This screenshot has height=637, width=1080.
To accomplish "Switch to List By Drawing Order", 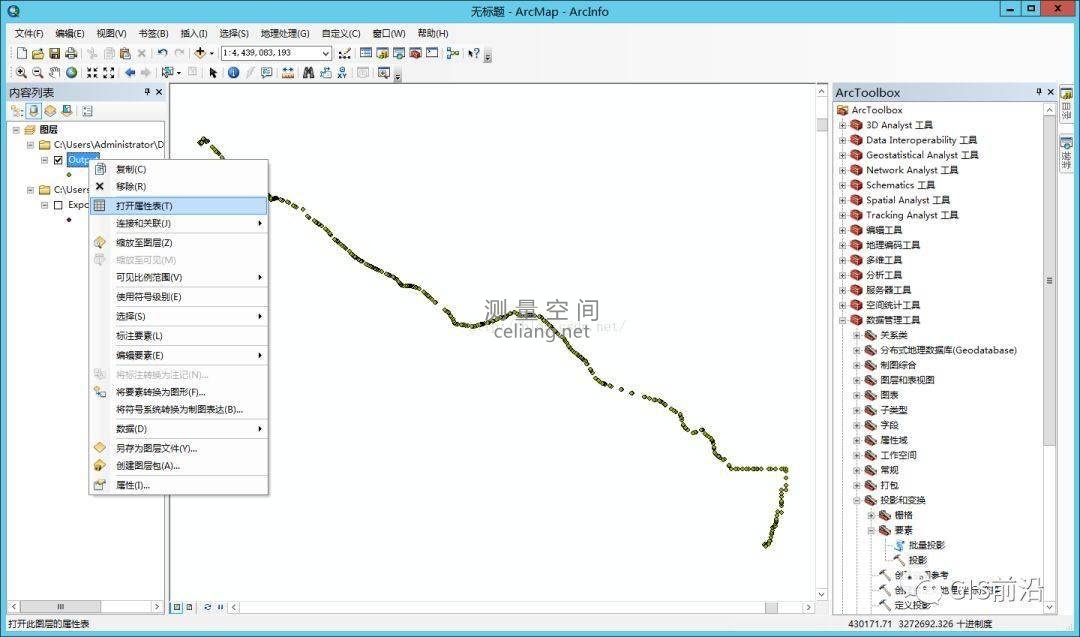I will click(17, 111).
